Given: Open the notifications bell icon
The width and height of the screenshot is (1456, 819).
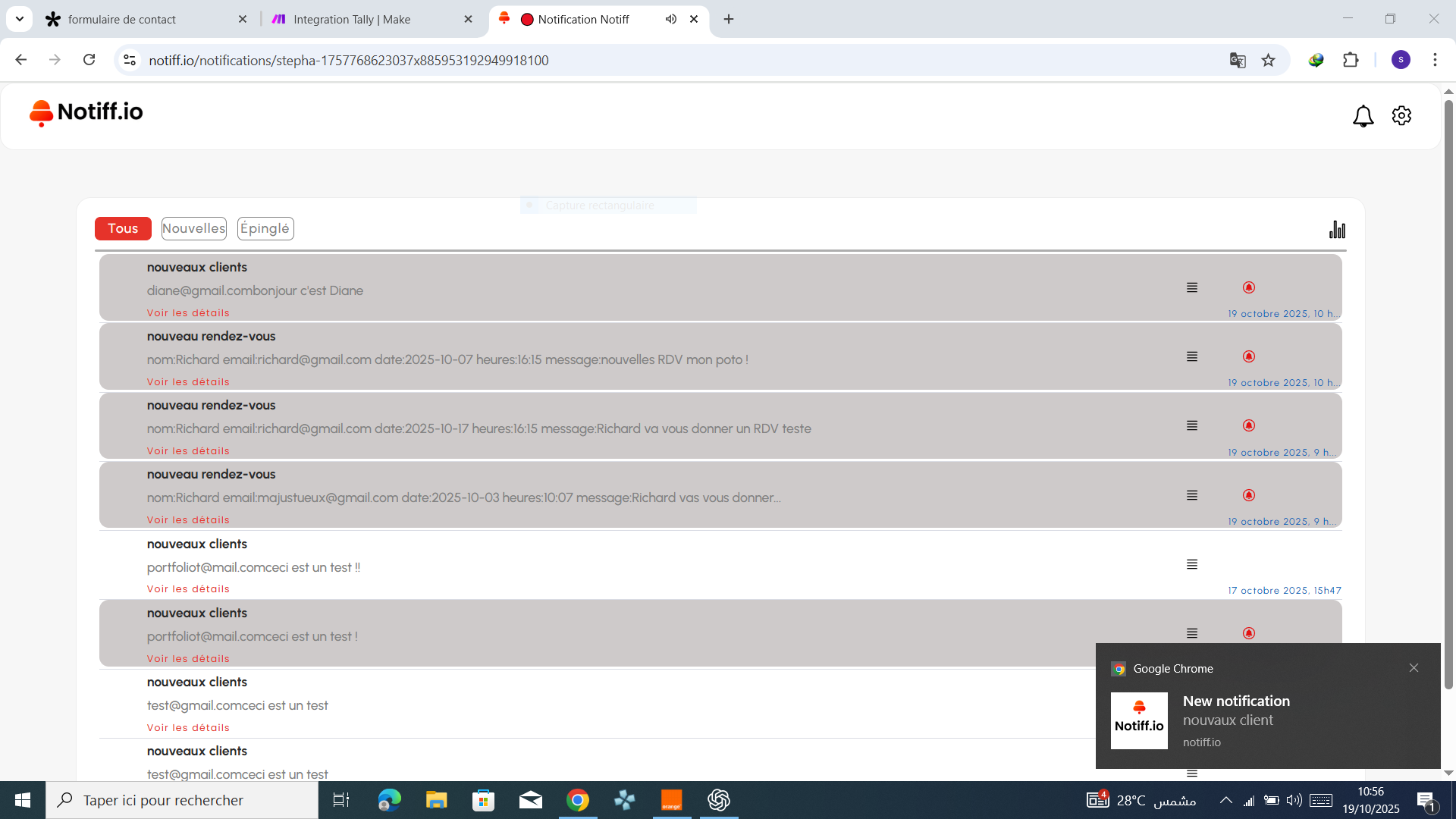Looking at the screenshot, I should point(1363,116).
